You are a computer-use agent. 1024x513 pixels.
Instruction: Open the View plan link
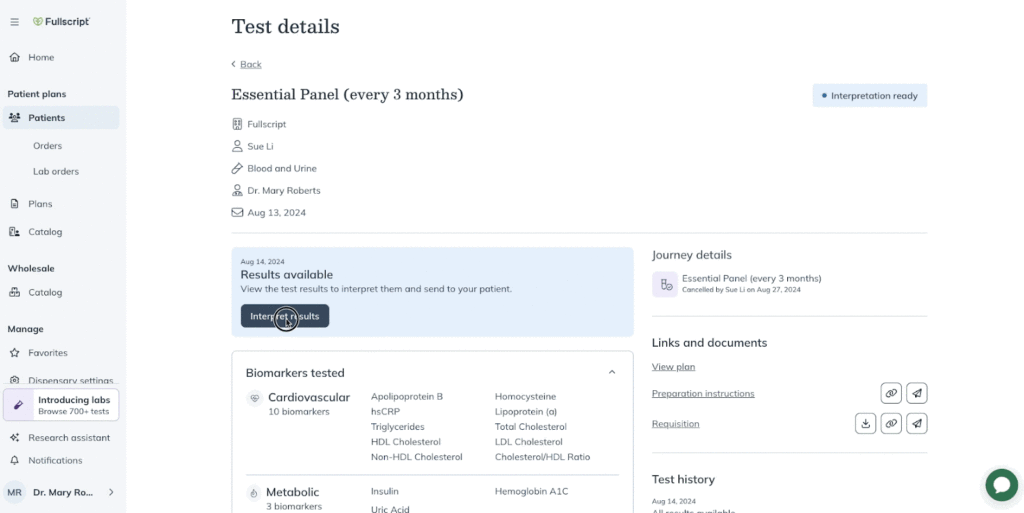coord(673,367)
